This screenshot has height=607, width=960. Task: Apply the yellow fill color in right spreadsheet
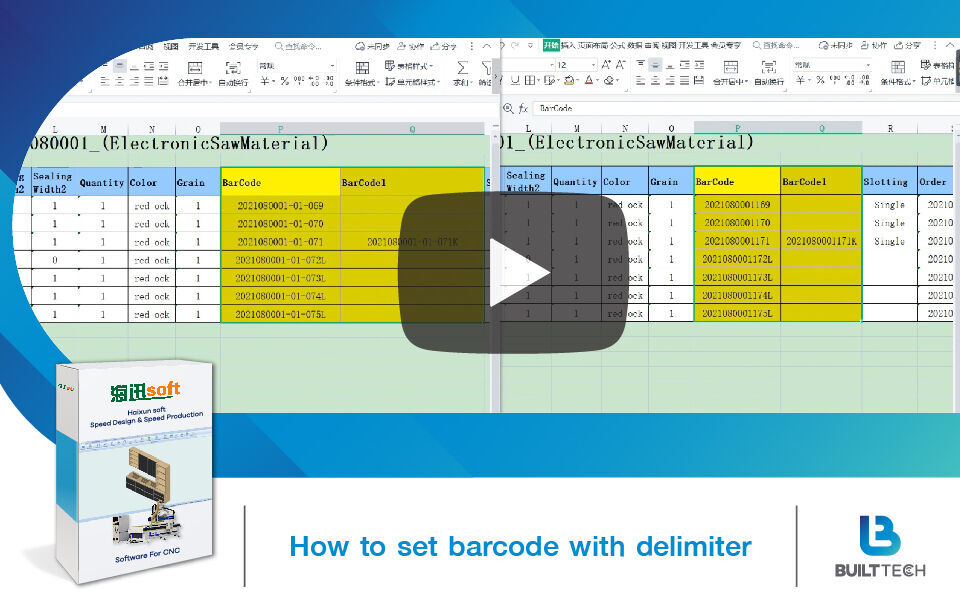coord(569,80)
